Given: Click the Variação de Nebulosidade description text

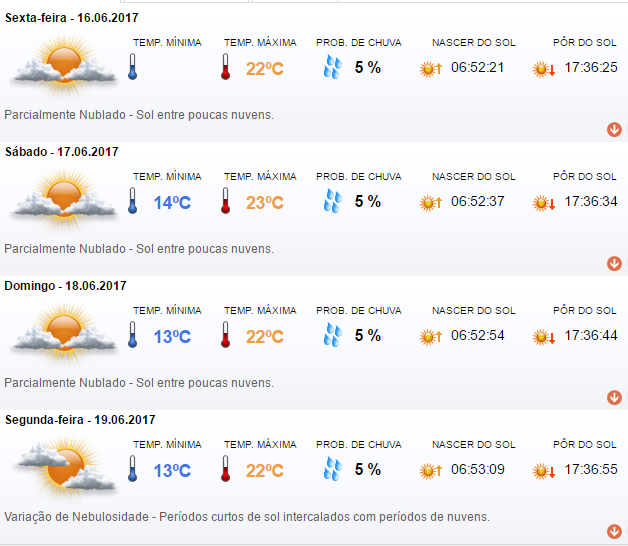Looking at the screenshot, I should (247, 517).
